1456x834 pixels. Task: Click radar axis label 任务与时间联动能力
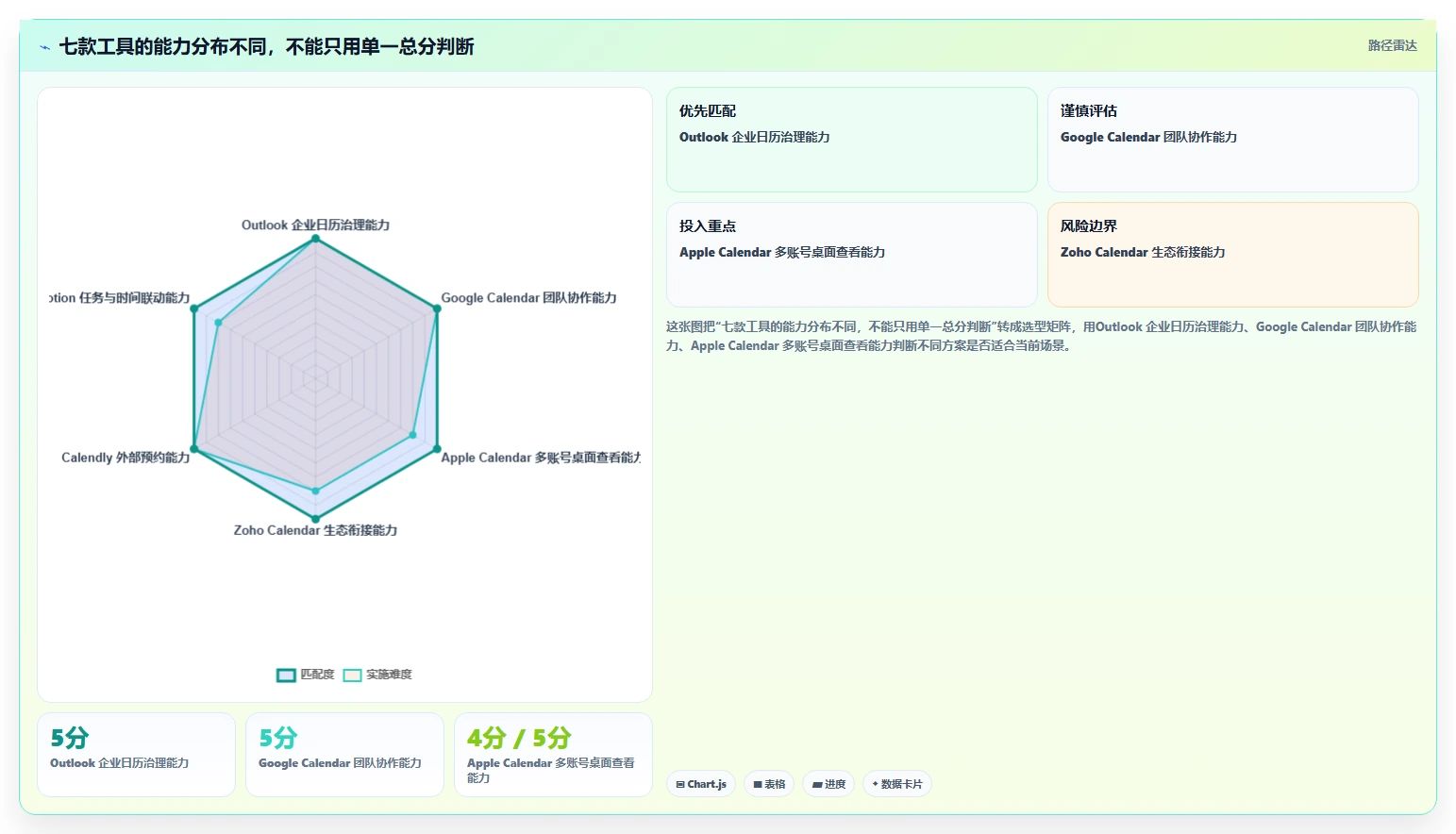(x=120, y=297)
